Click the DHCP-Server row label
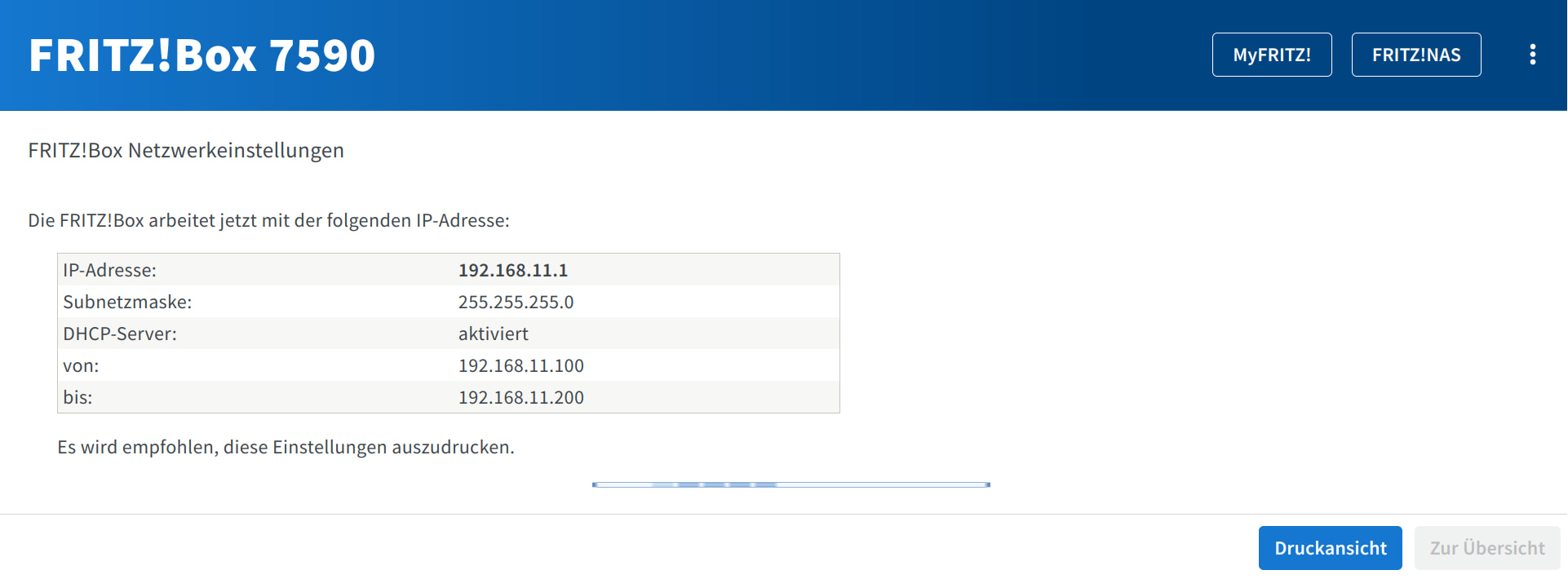The width and height of the screenshot is (1568, 579). 119,334
